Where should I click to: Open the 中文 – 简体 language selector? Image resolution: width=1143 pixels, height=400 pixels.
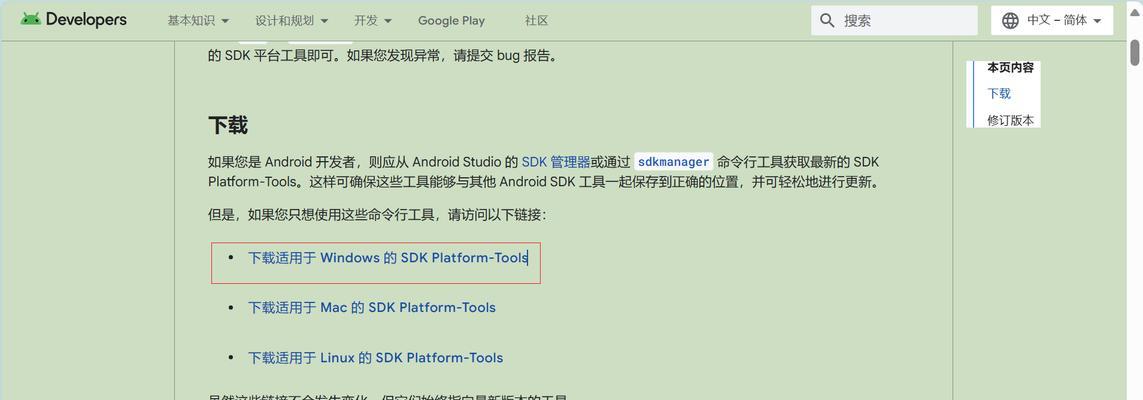1052,20
